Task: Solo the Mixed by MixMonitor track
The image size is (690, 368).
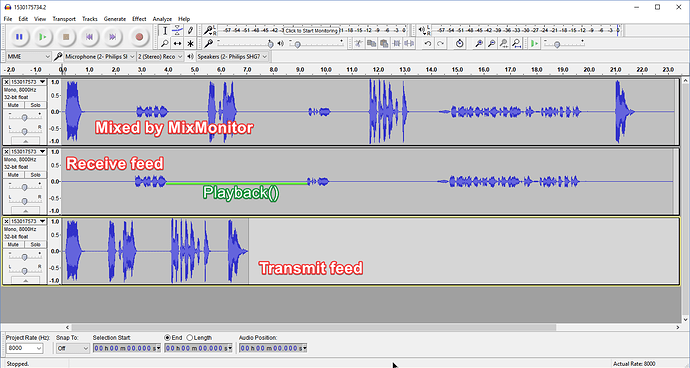Action: [35, 105]
